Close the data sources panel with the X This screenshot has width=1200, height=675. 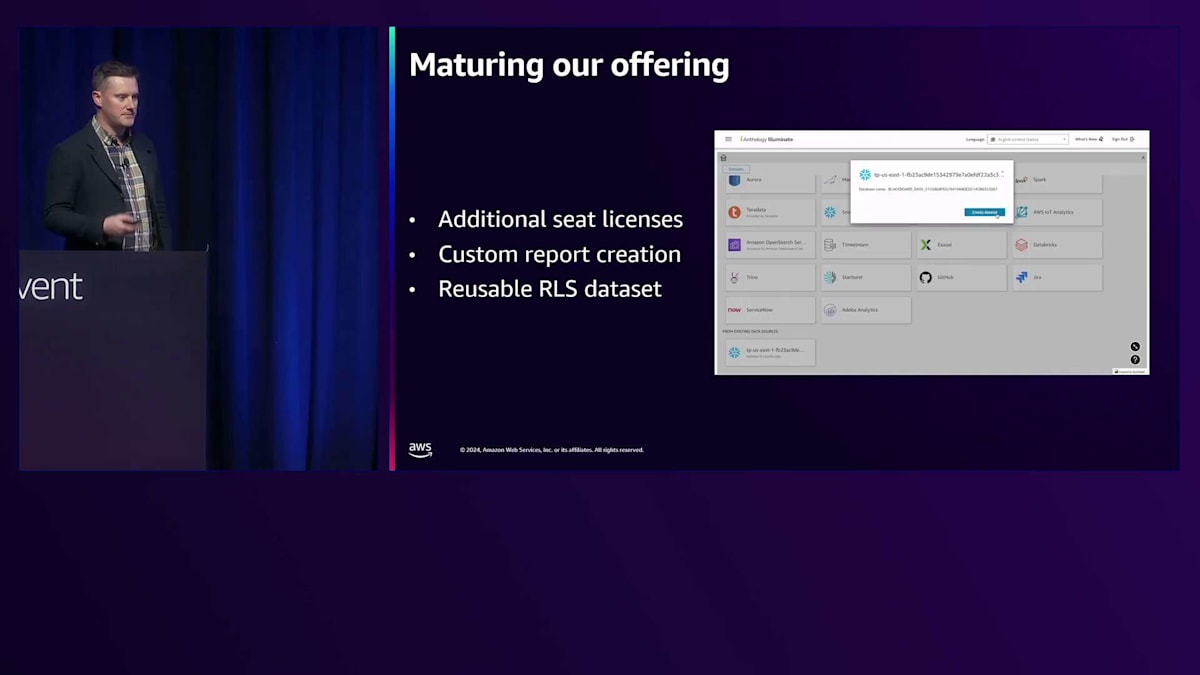[x=1143, y=158]
